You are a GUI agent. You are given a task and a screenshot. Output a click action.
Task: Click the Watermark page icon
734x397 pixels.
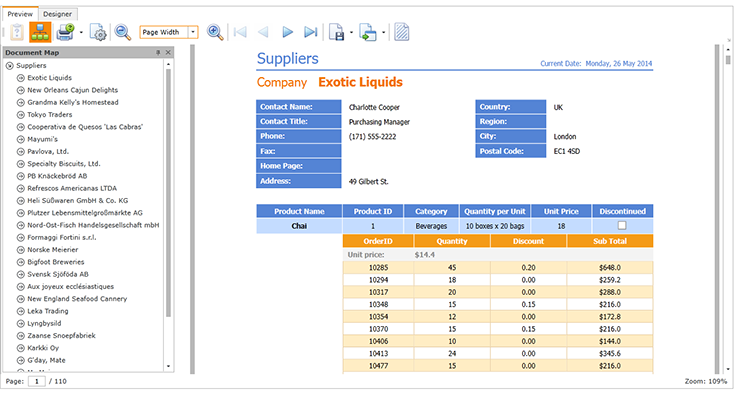click(x=402, y=32)
